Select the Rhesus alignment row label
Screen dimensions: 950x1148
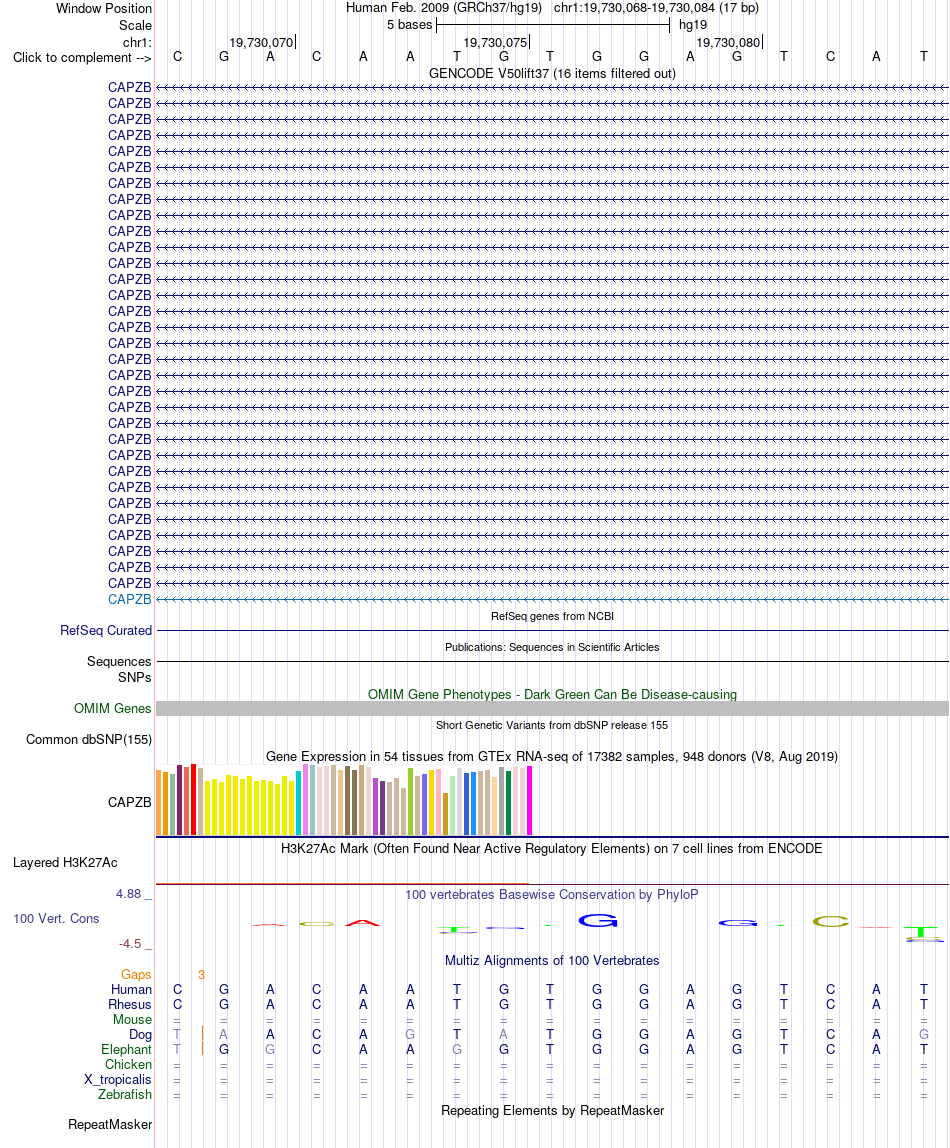[x=130, y=1004]
